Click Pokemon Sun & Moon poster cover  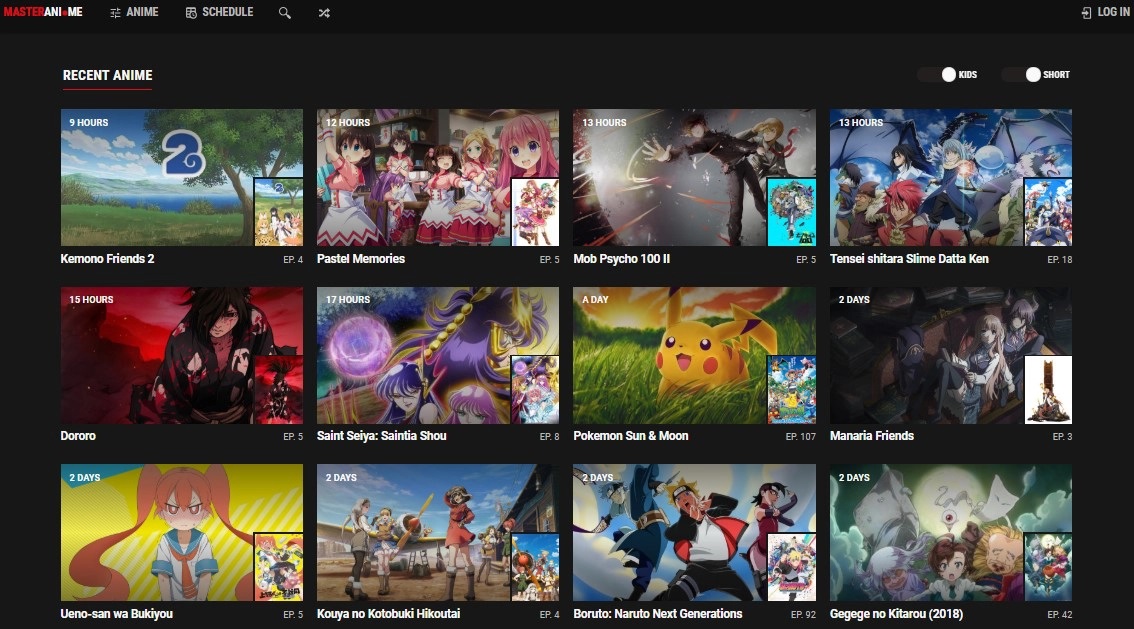(x=791, y=390)
